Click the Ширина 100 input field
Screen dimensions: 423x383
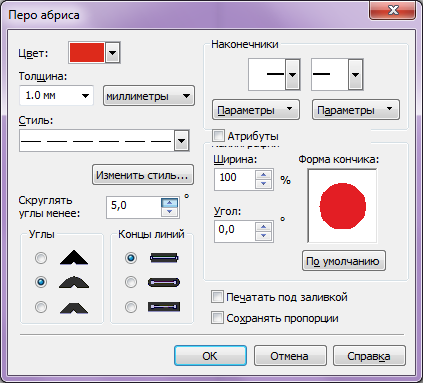click(235, 179)
